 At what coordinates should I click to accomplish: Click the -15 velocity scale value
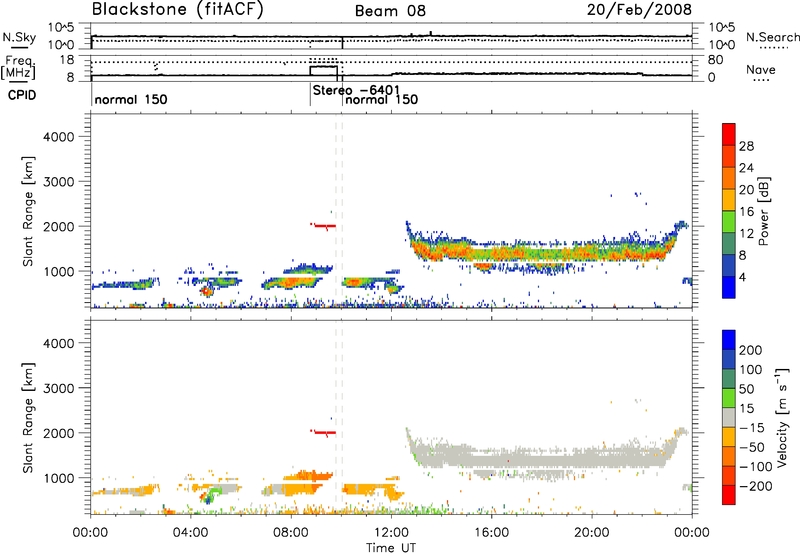click(x=752, y=428)
